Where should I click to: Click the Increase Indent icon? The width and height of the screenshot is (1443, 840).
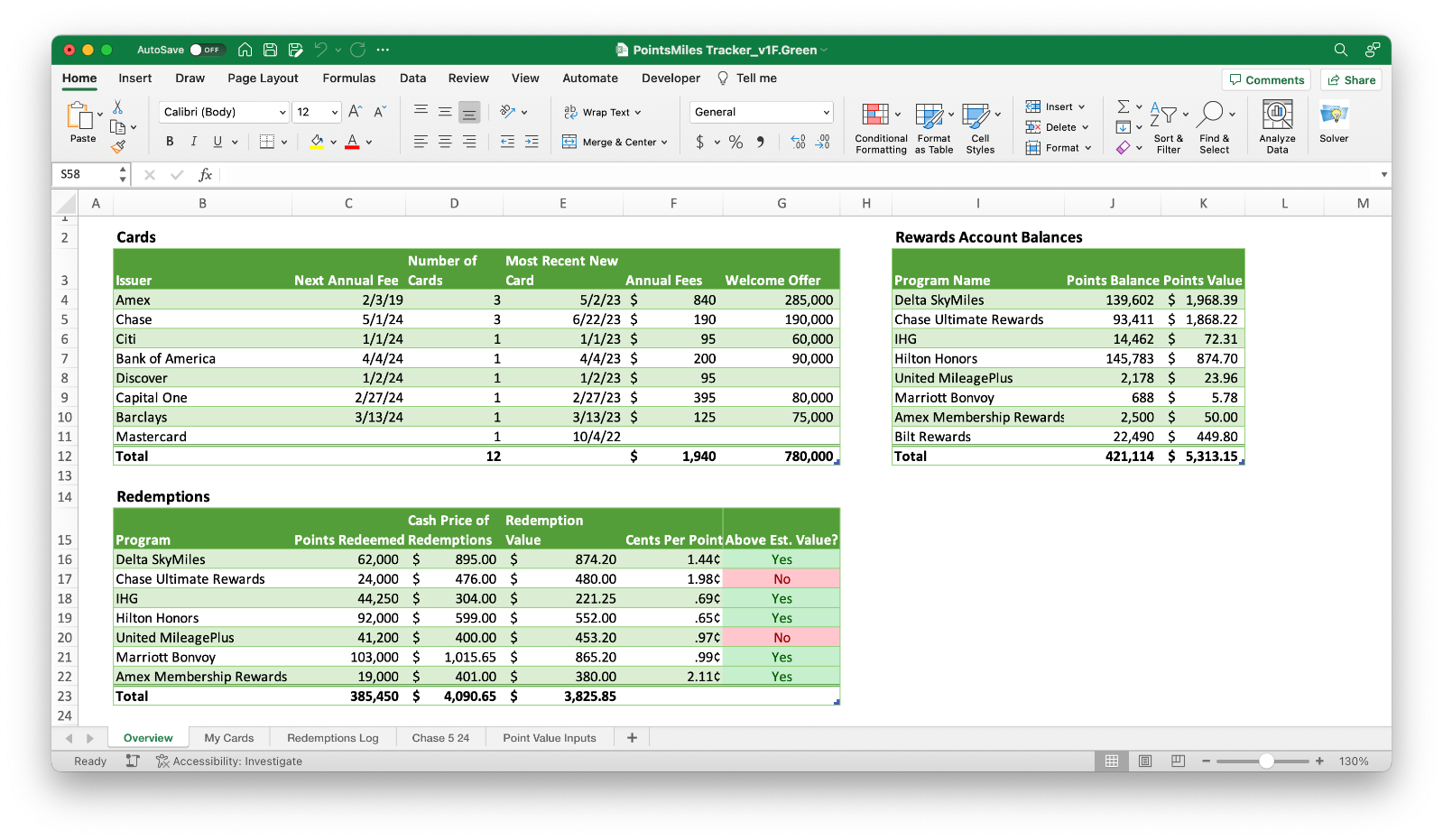[532, 142]
